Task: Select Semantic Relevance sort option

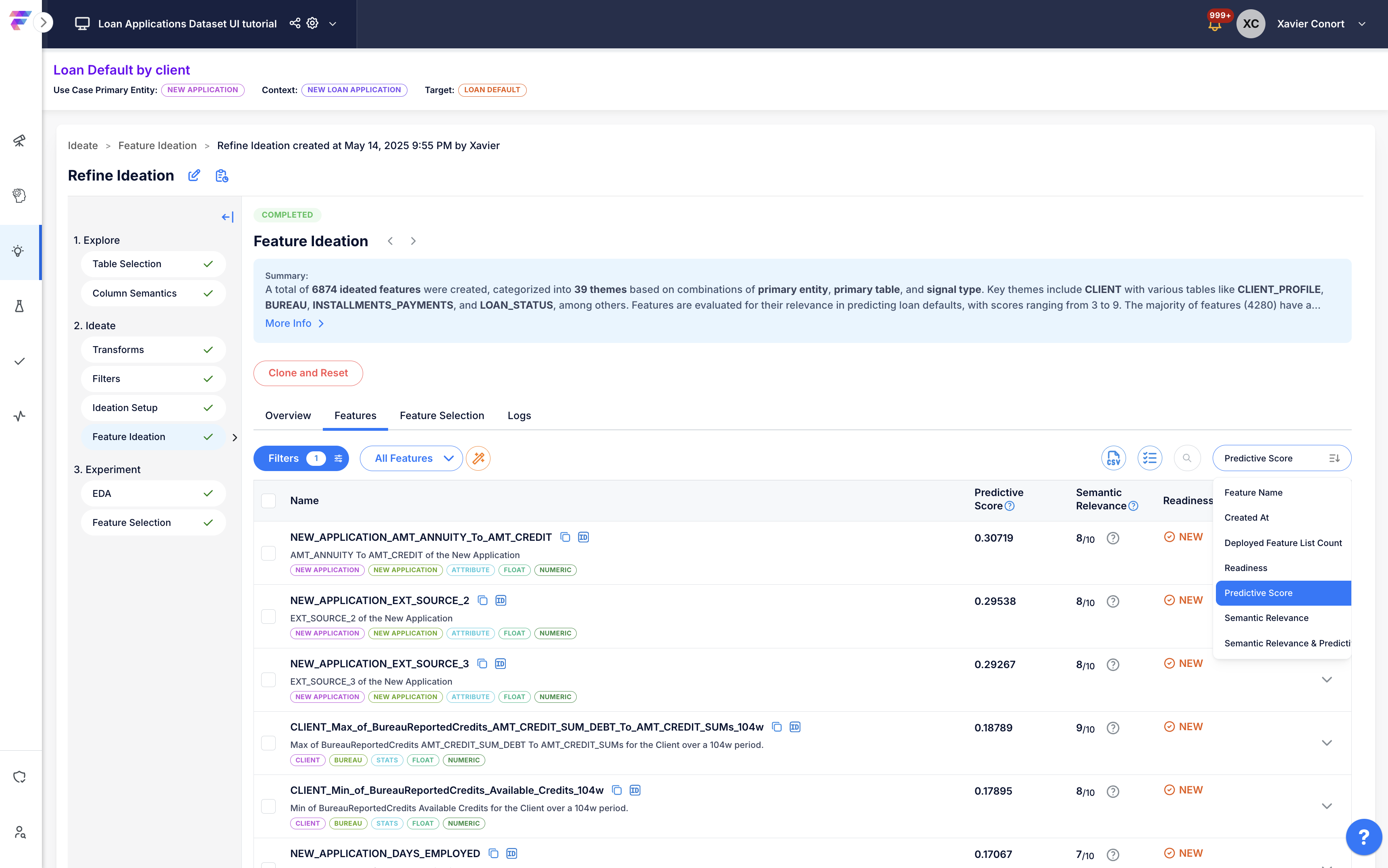Action: tap(1266, 618)
